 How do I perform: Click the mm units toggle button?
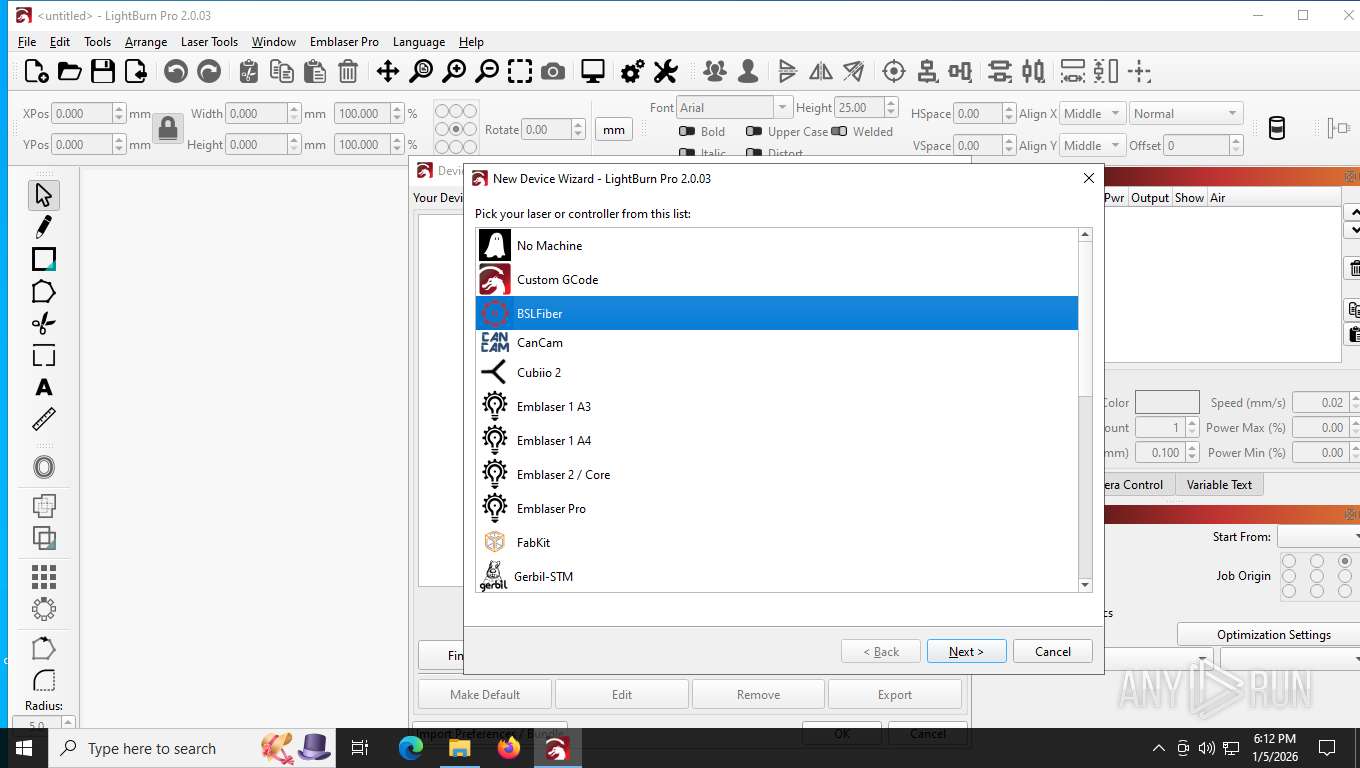tap(614, 129)
